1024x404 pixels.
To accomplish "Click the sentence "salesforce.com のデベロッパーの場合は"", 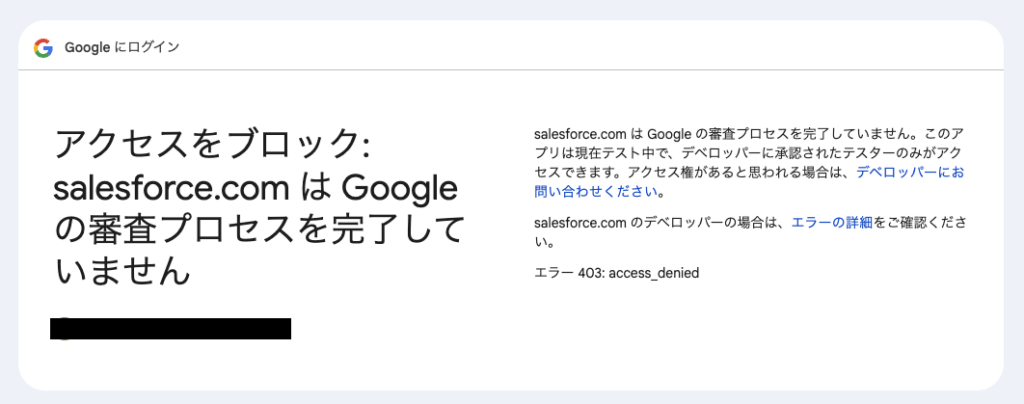I will 661,222.
